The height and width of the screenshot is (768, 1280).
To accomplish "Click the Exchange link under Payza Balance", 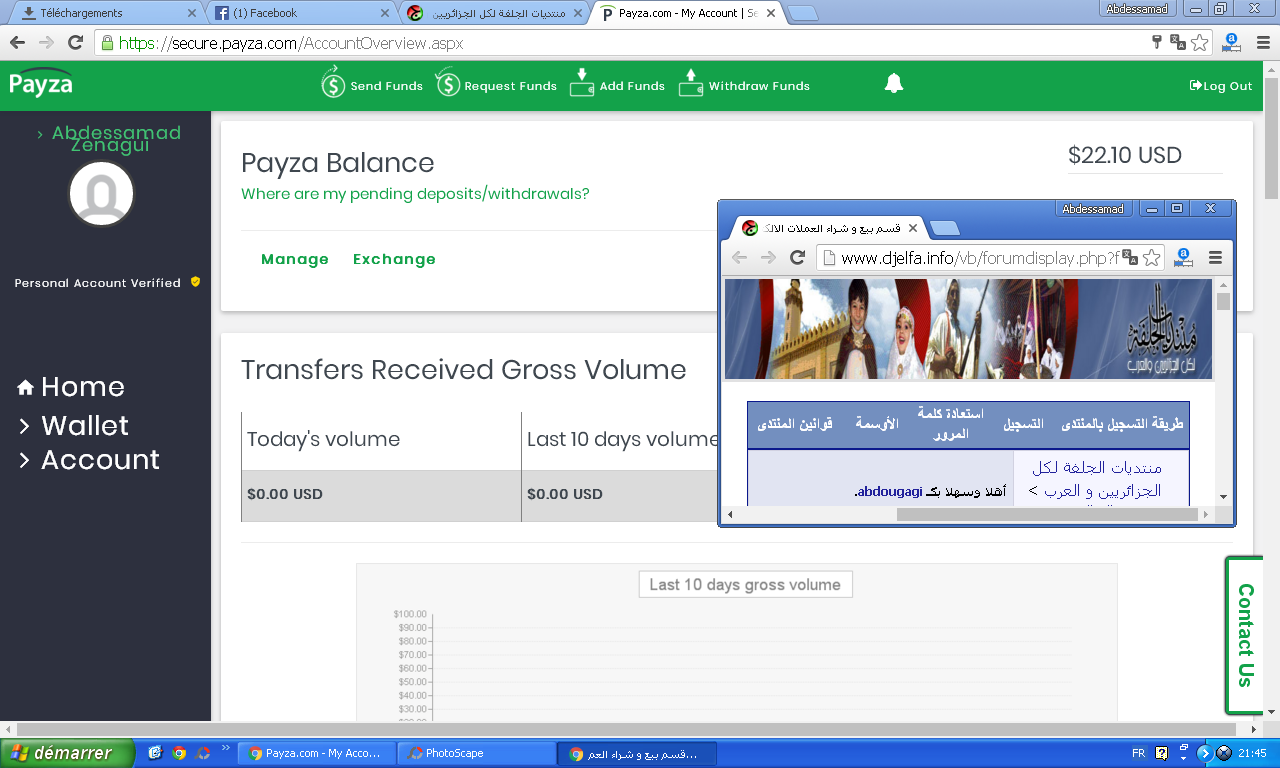I will [x=394, y=259].
